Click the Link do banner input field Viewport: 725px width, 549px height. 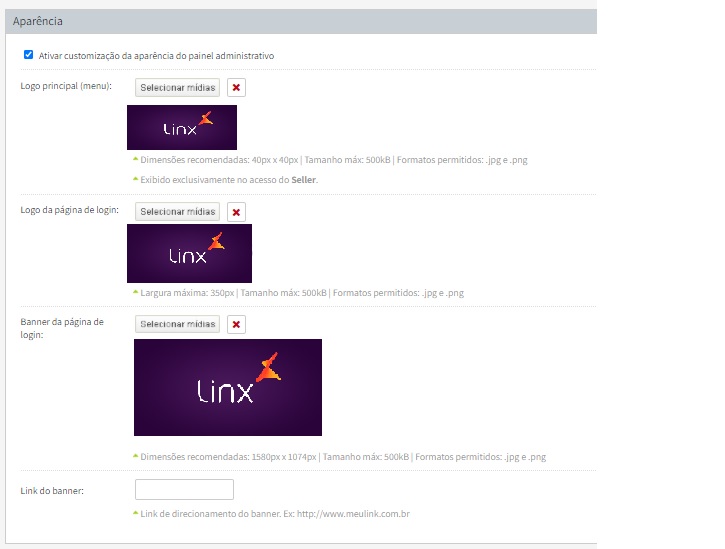click(x=184, y=489)
